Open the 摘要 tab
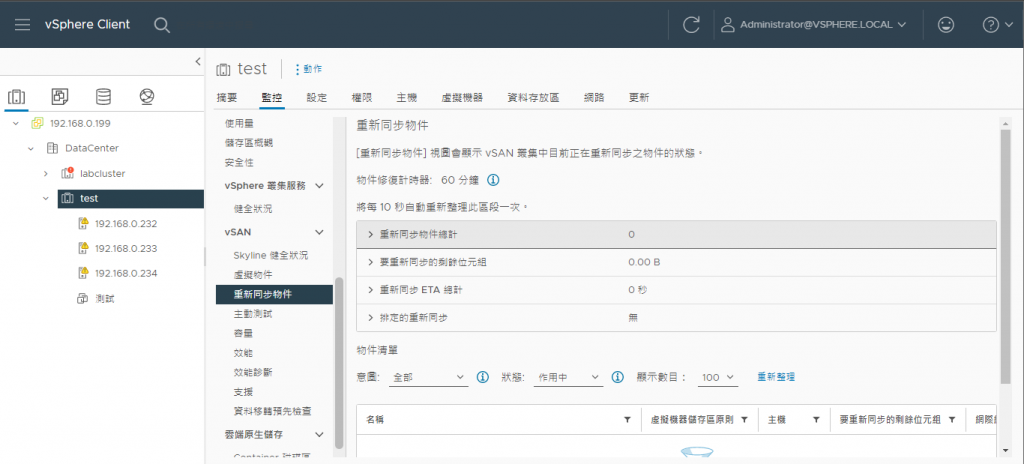The height and width of the screenshot is (464, 1024). point(227,98)
